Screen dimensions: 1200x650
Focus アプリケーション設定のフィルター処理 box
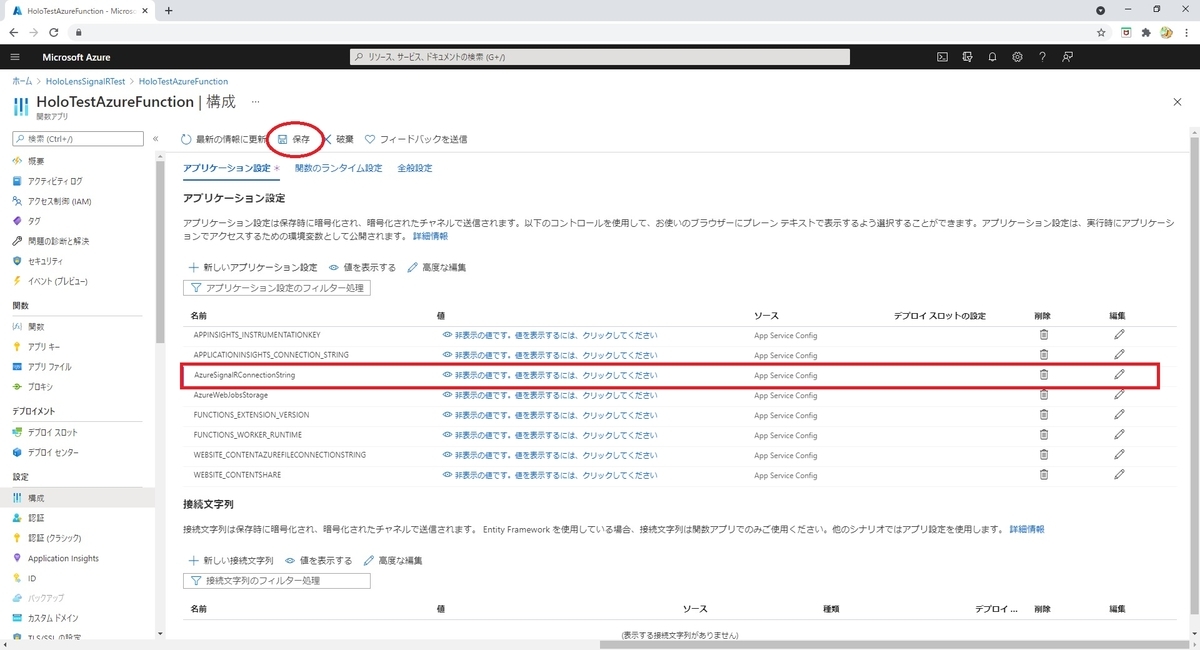pos(277,288)
